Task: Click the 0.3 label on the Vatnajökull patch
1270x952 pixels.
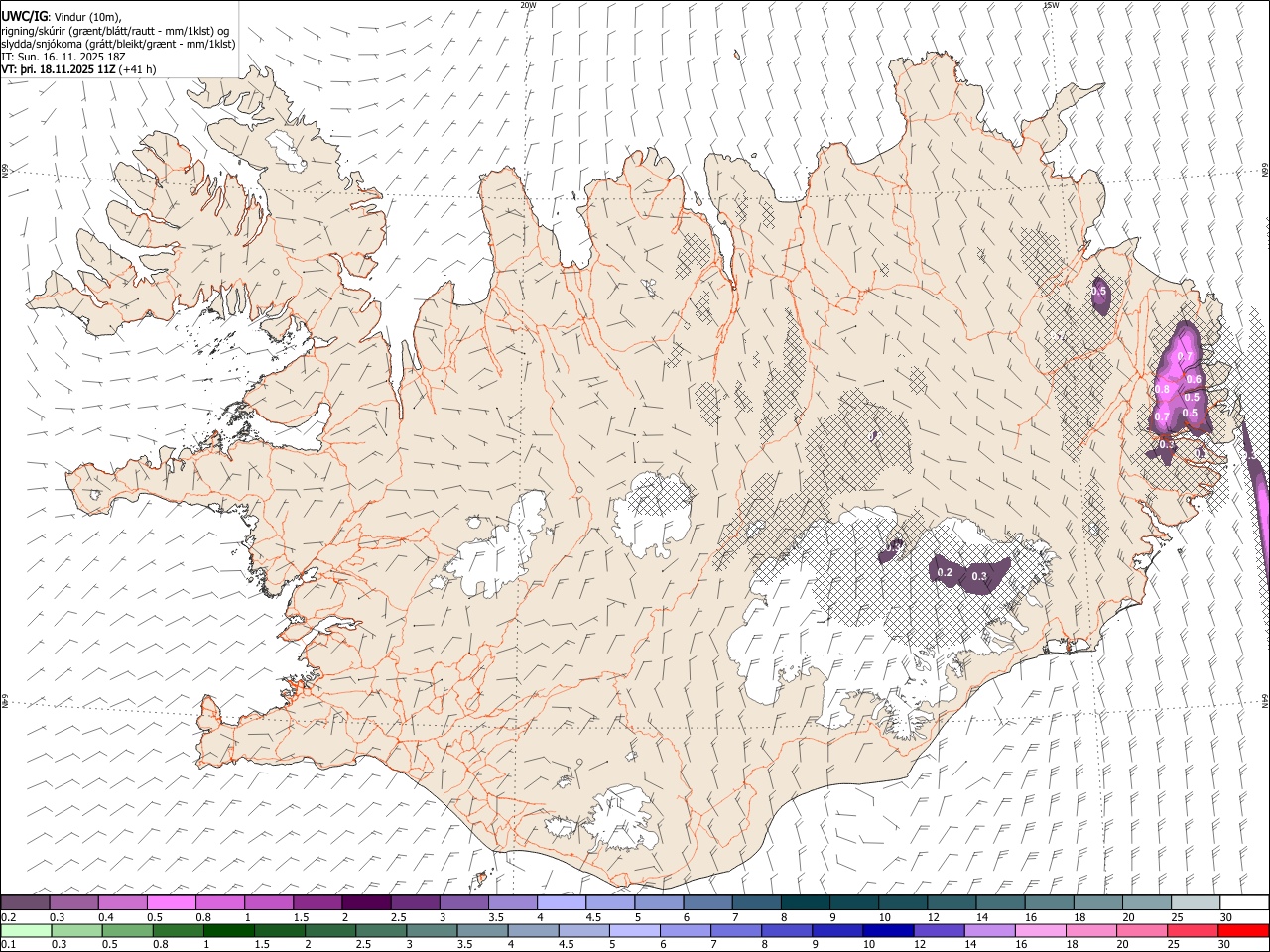Action: (979, 576)
